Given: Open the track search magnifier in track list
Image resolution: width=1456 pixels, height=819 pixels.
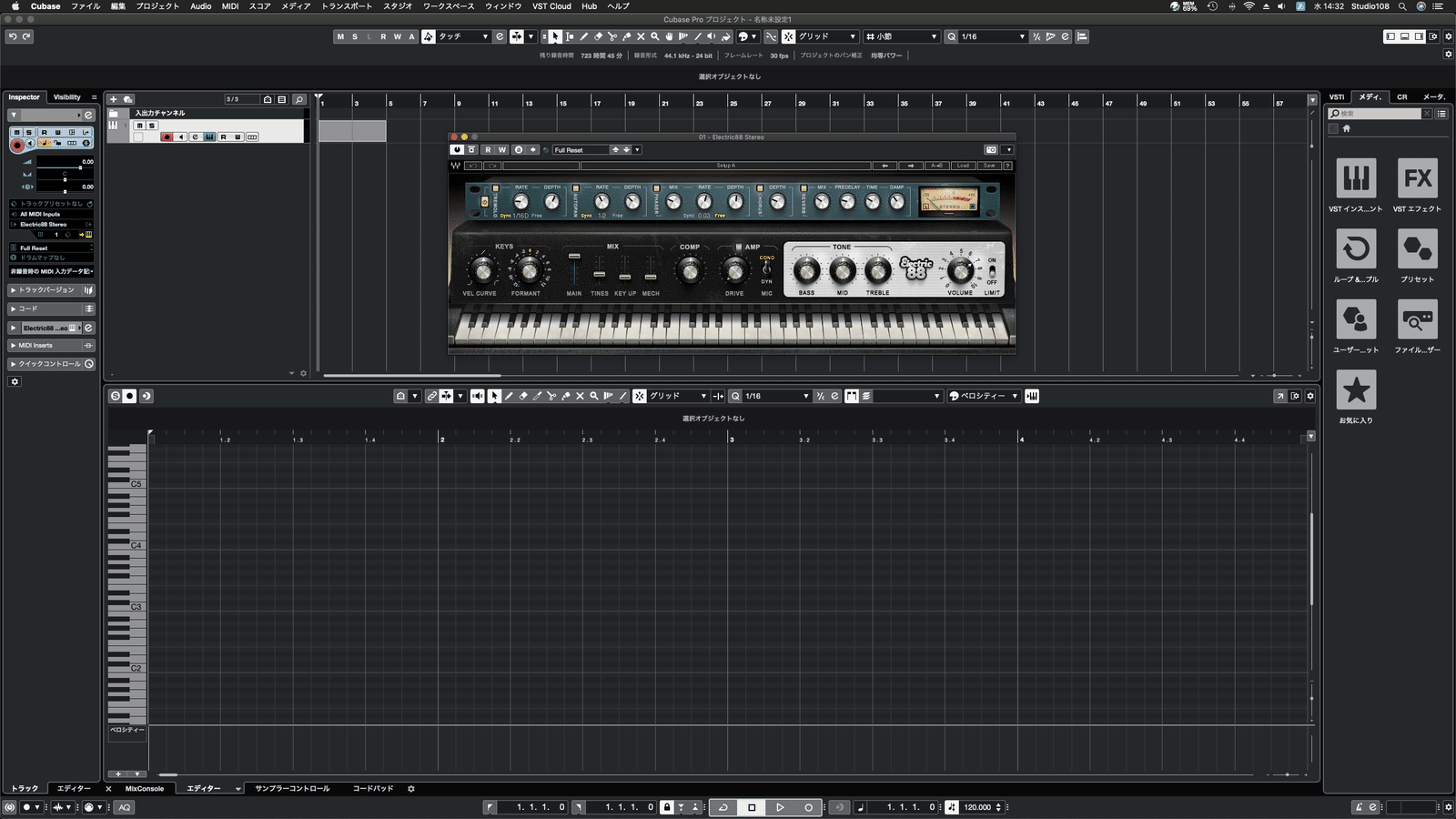Looking at the screenshot, I should click(299, 99).
